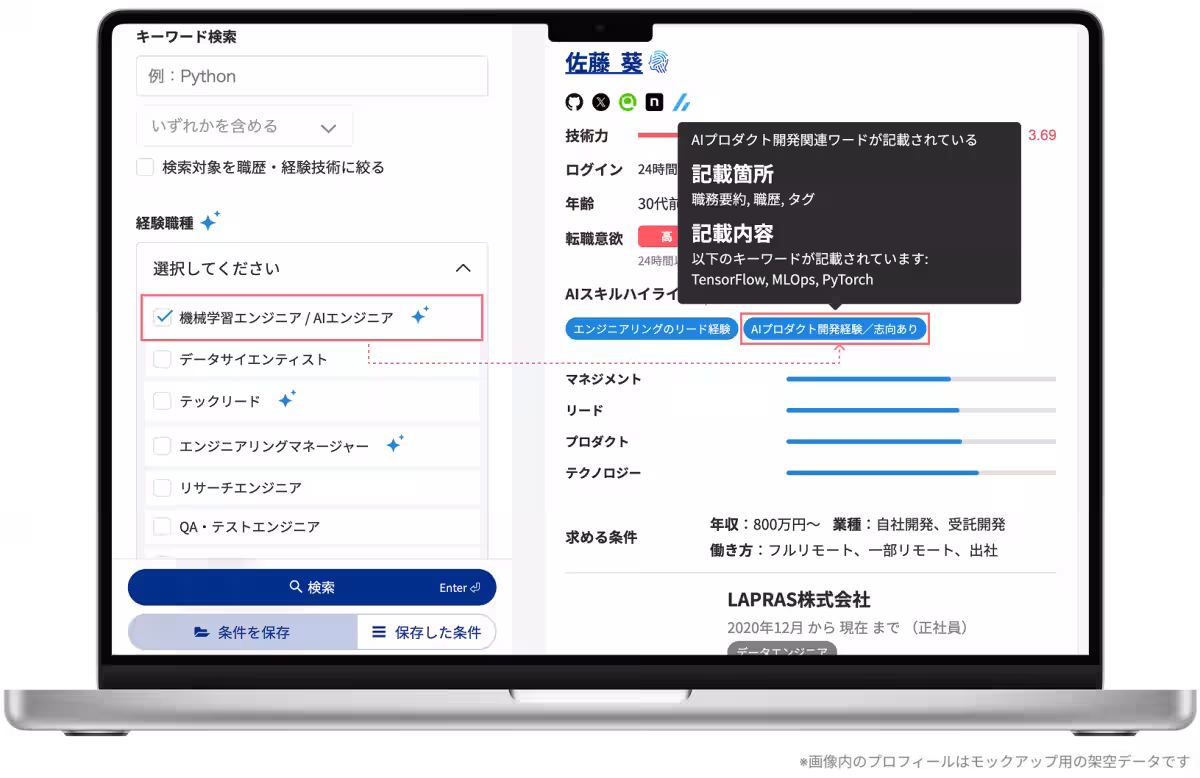Screen dimensions: 1200x778
Task: Click the 保存した条件 button
Action: 427,632
